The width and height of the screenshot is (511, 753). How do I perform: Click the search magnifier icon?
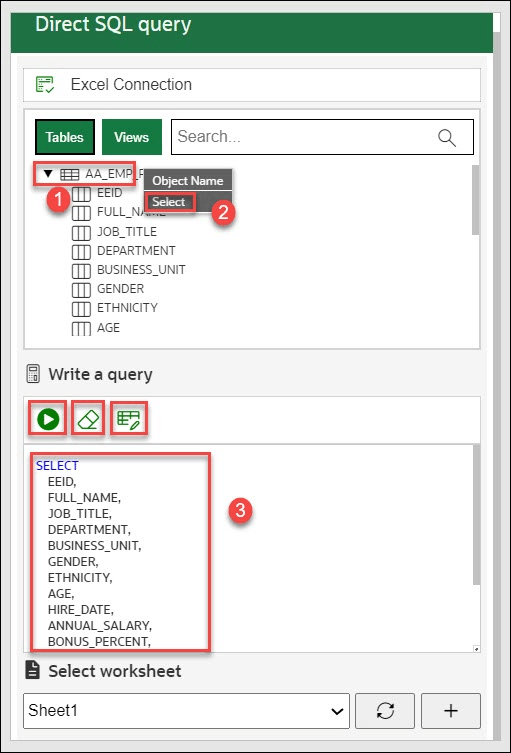pos(447,137)
